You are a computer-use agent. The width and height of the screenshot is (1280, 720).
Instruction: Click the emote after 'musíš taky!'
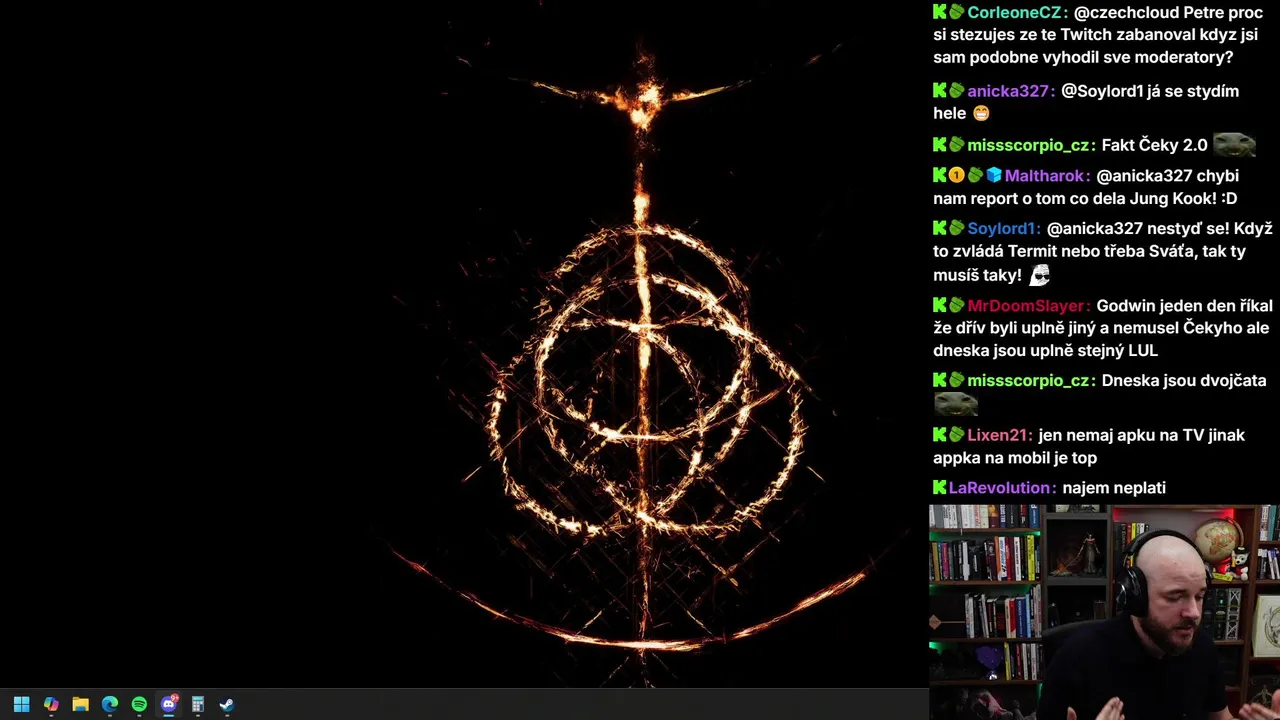(1040, 275)
